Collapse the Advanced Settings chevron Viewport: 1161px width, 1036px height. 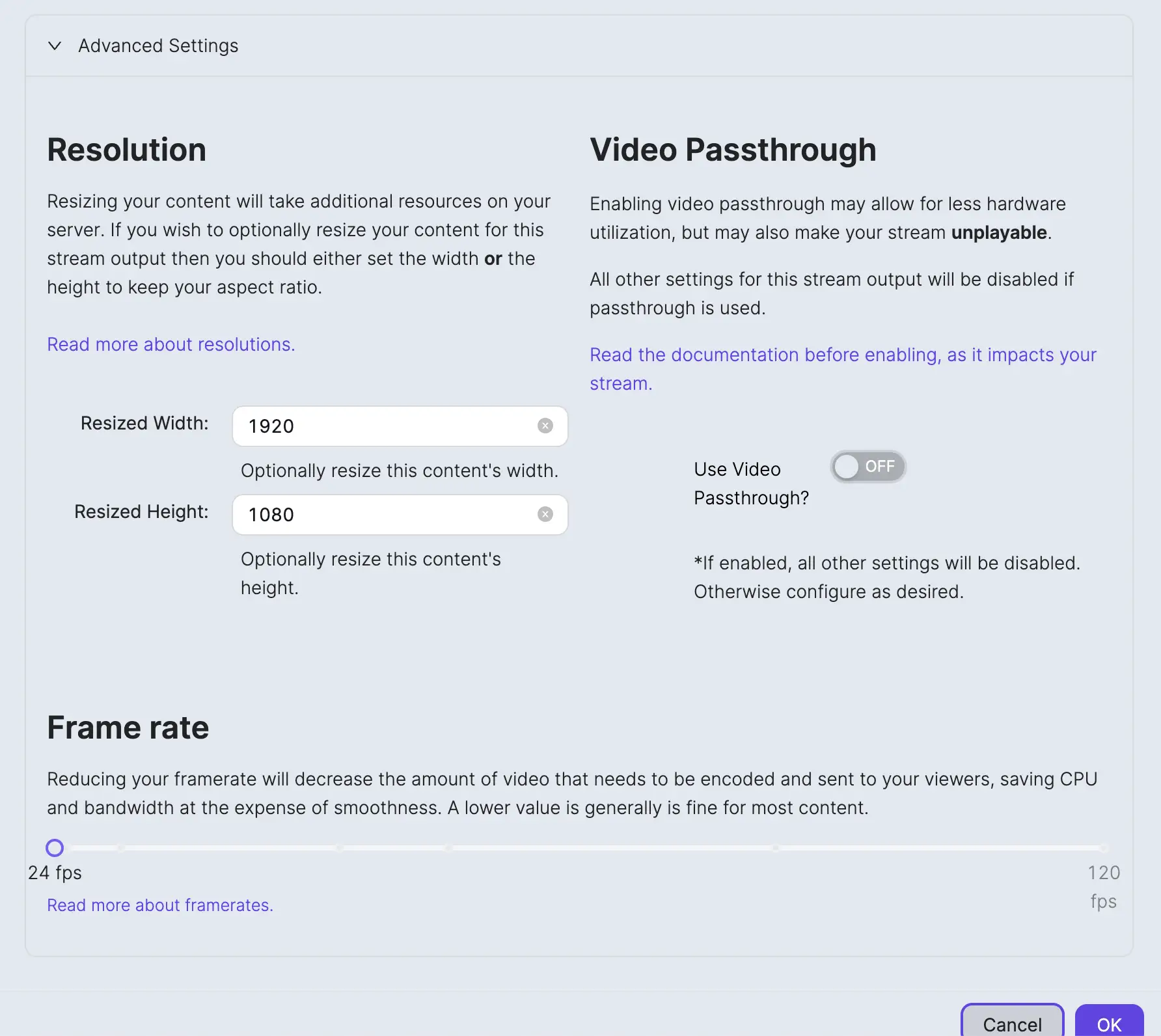click(x=55, y=46)
